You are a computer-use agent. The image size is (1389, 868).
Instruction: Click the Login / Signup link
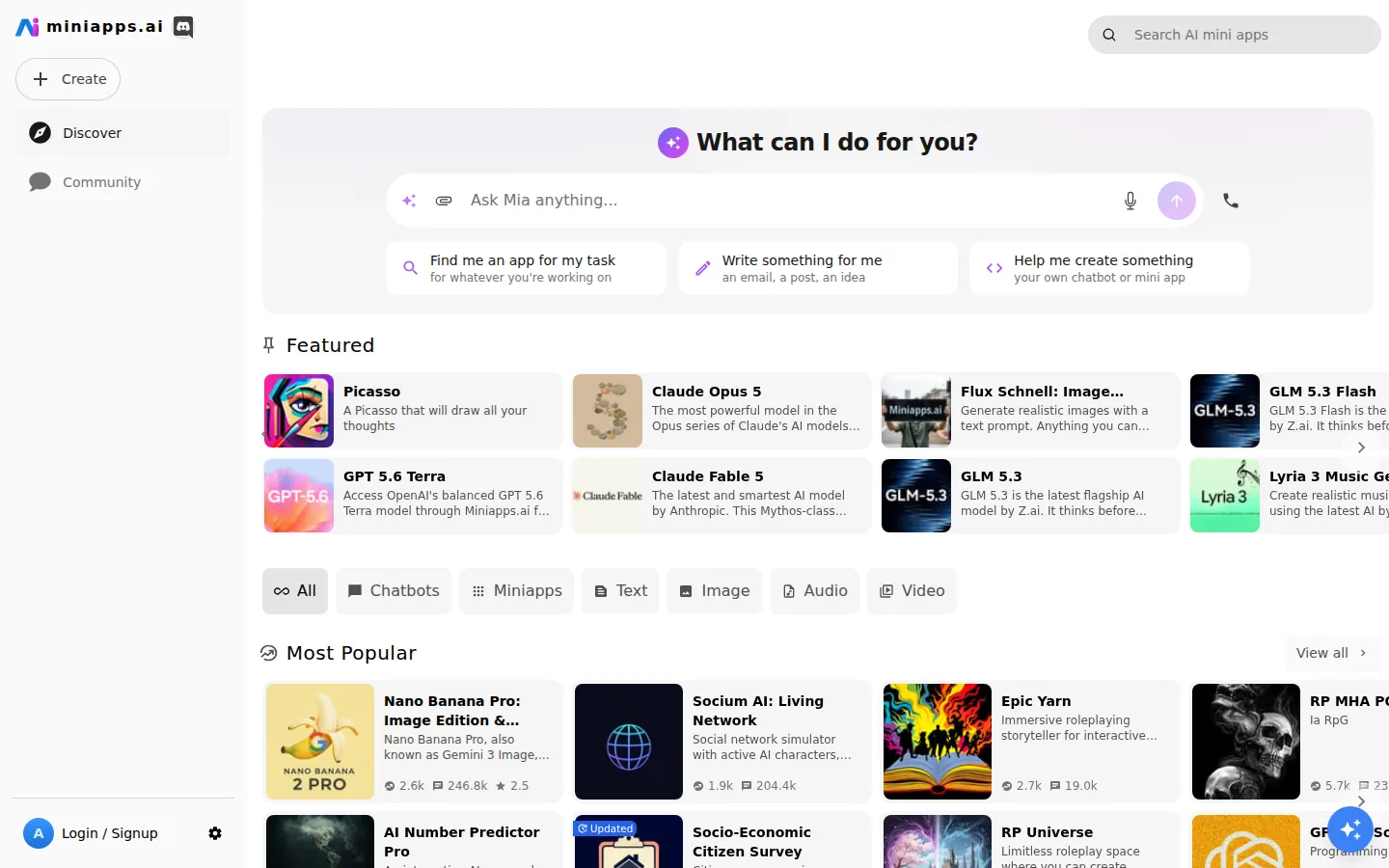pos(110,833)
